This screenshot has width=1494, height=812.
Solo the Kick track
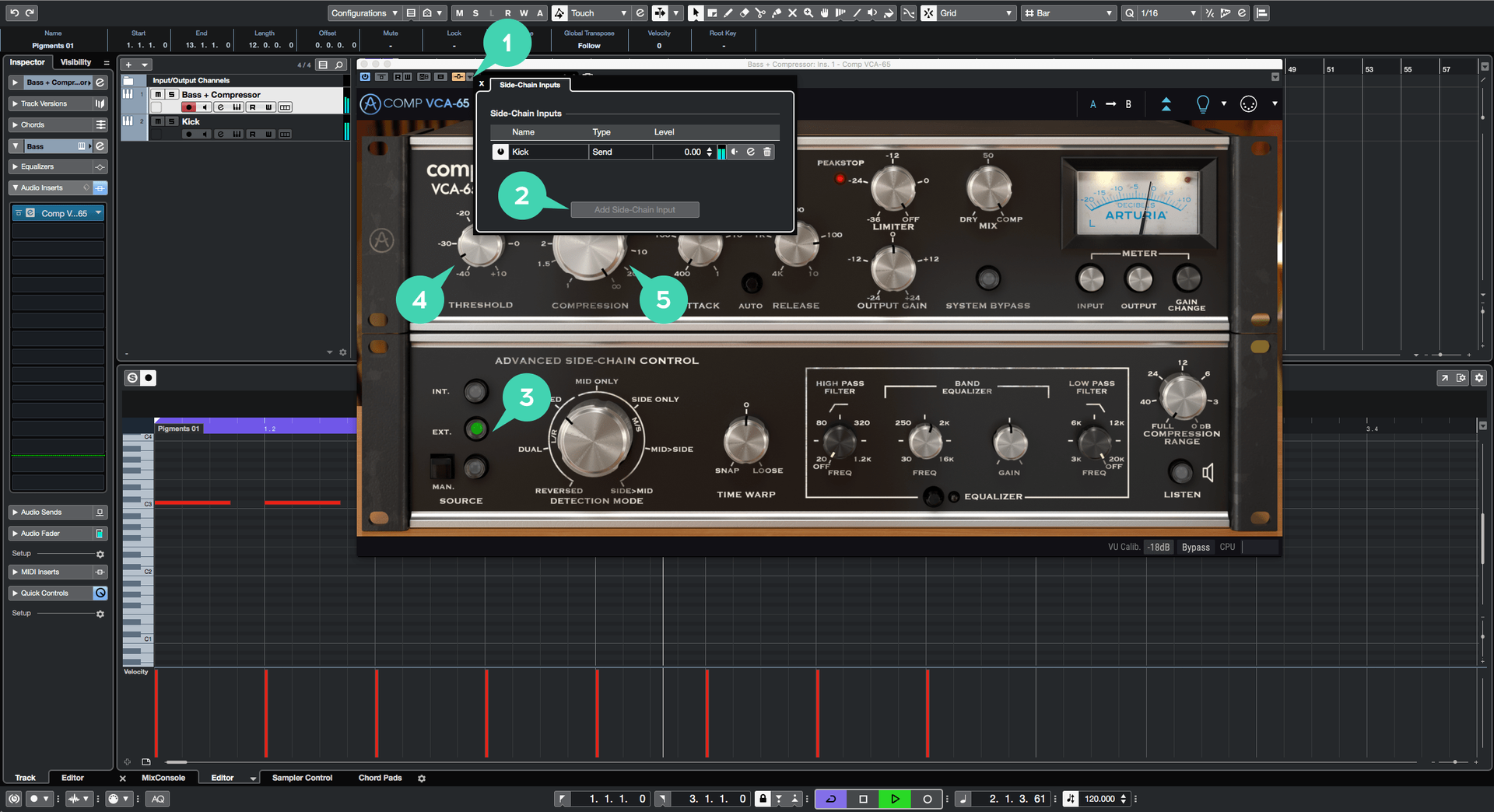[172, 121]
